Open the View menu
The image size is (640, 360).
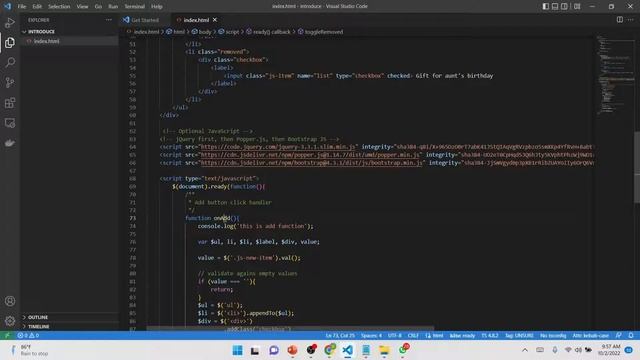82,7
